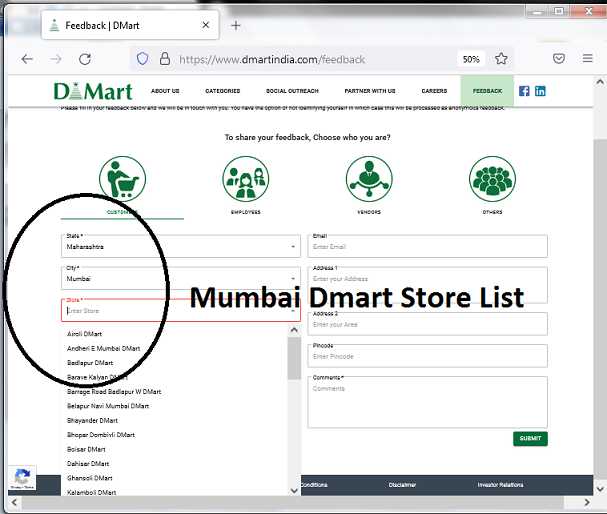Click into the Comments text area

click(x=427, y=402)
